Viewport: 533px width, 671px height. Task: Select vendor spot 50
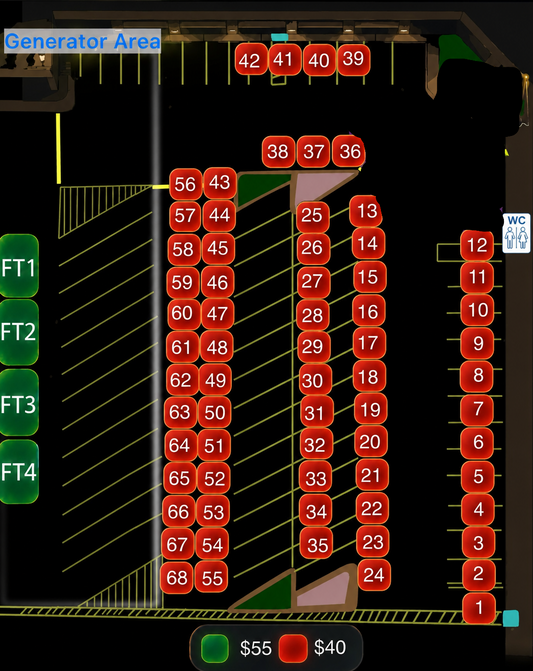tap(214, 412)
